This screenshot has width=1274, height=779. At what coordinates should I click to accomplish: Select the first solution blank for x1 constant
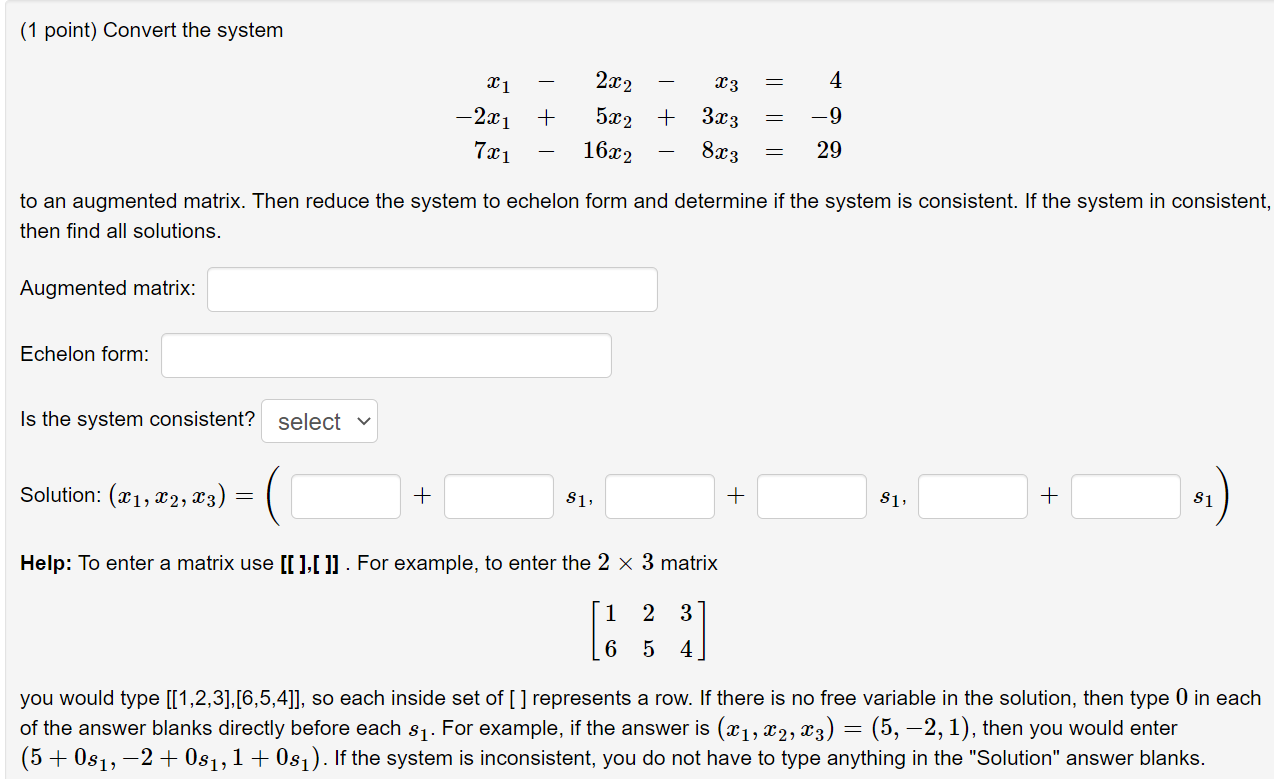(345, 495)
